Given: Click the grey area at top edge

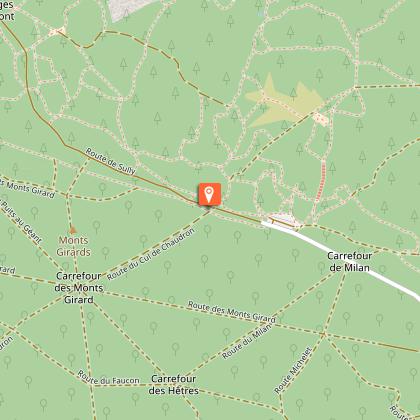Looking at the screenshot, I should 128,8.
